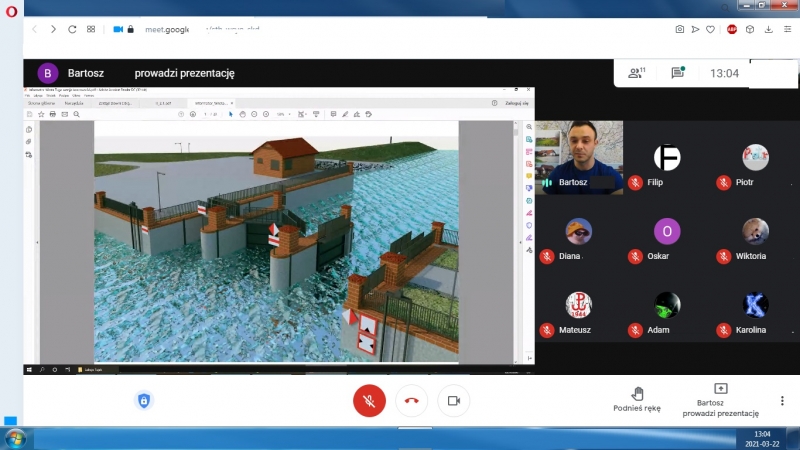Click Podnieś rękę to raise hand

(637, 400)
